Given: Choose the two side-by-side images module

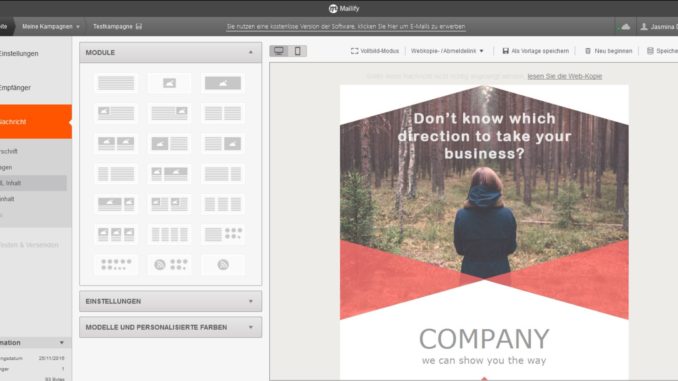Looking at the screenshot, I should [116, 144].
